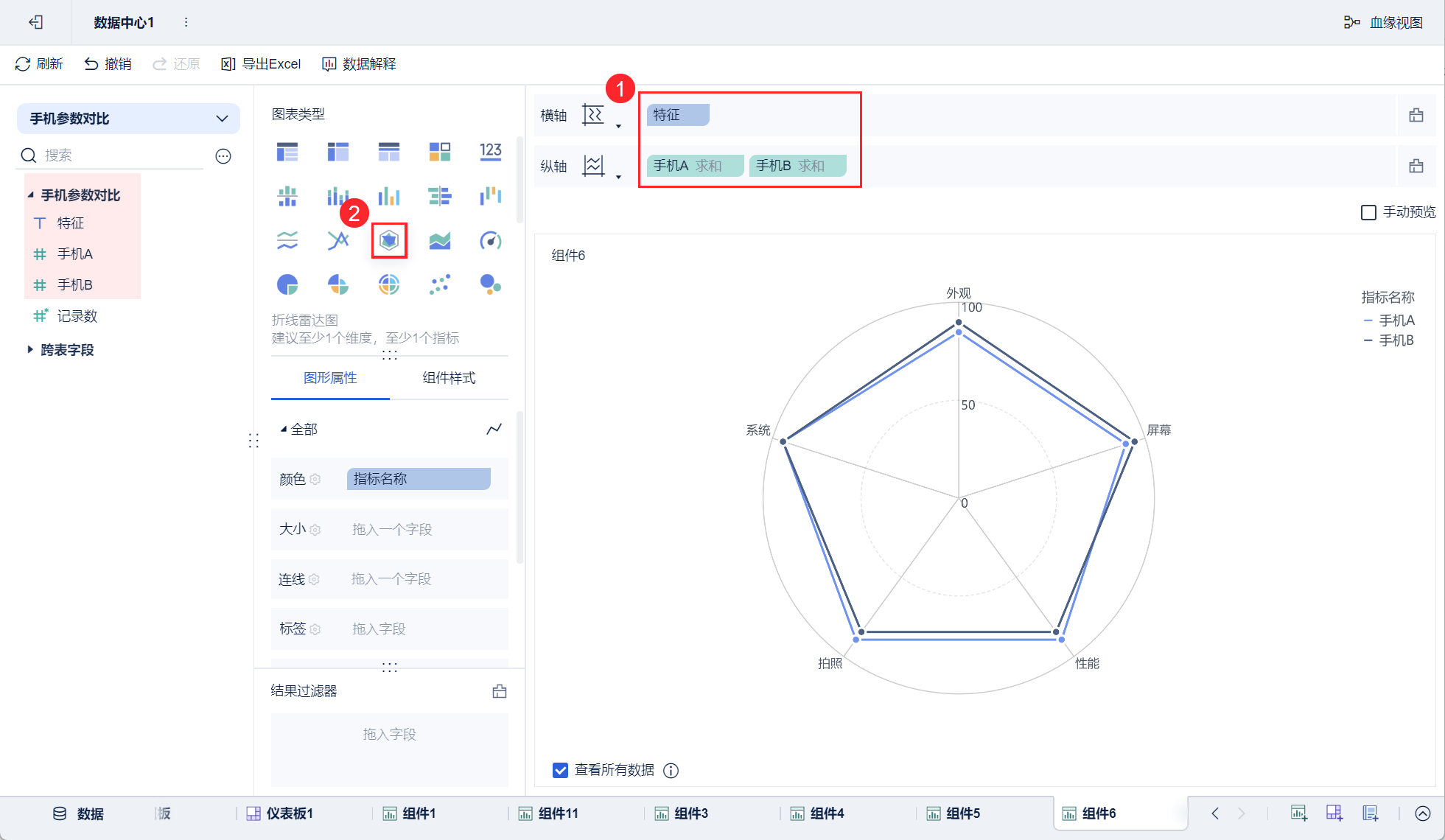Click the 导出Excel export icon

[228, 64]
